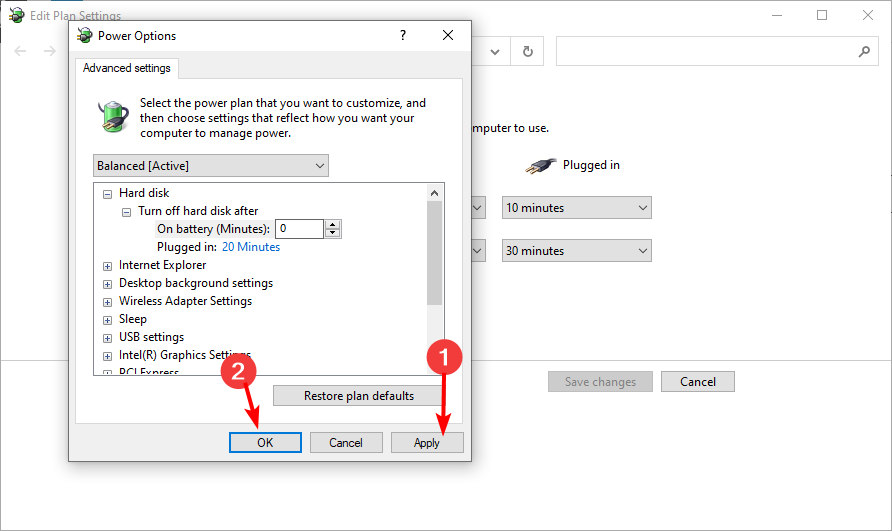Screen dimensions: 892x531
Task: Open the Balanced [Active] power plan dropdown
Action: (x=210, y=166)
